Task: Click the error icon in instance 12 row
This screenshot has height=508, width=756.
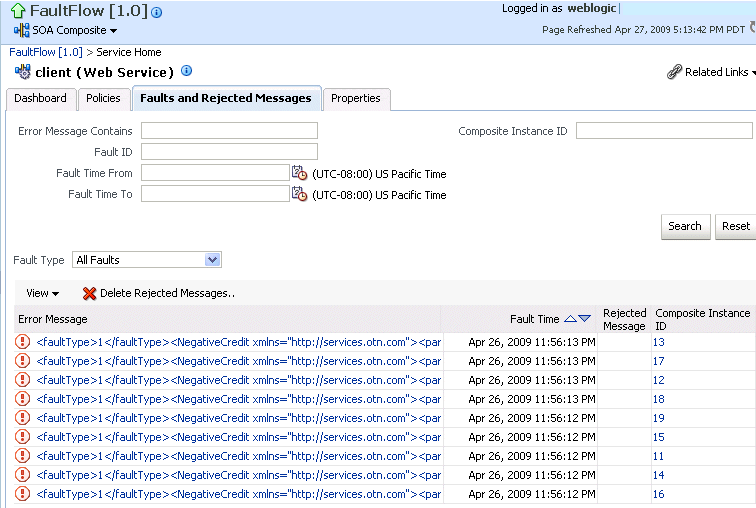Action: [x=23, y=380]
